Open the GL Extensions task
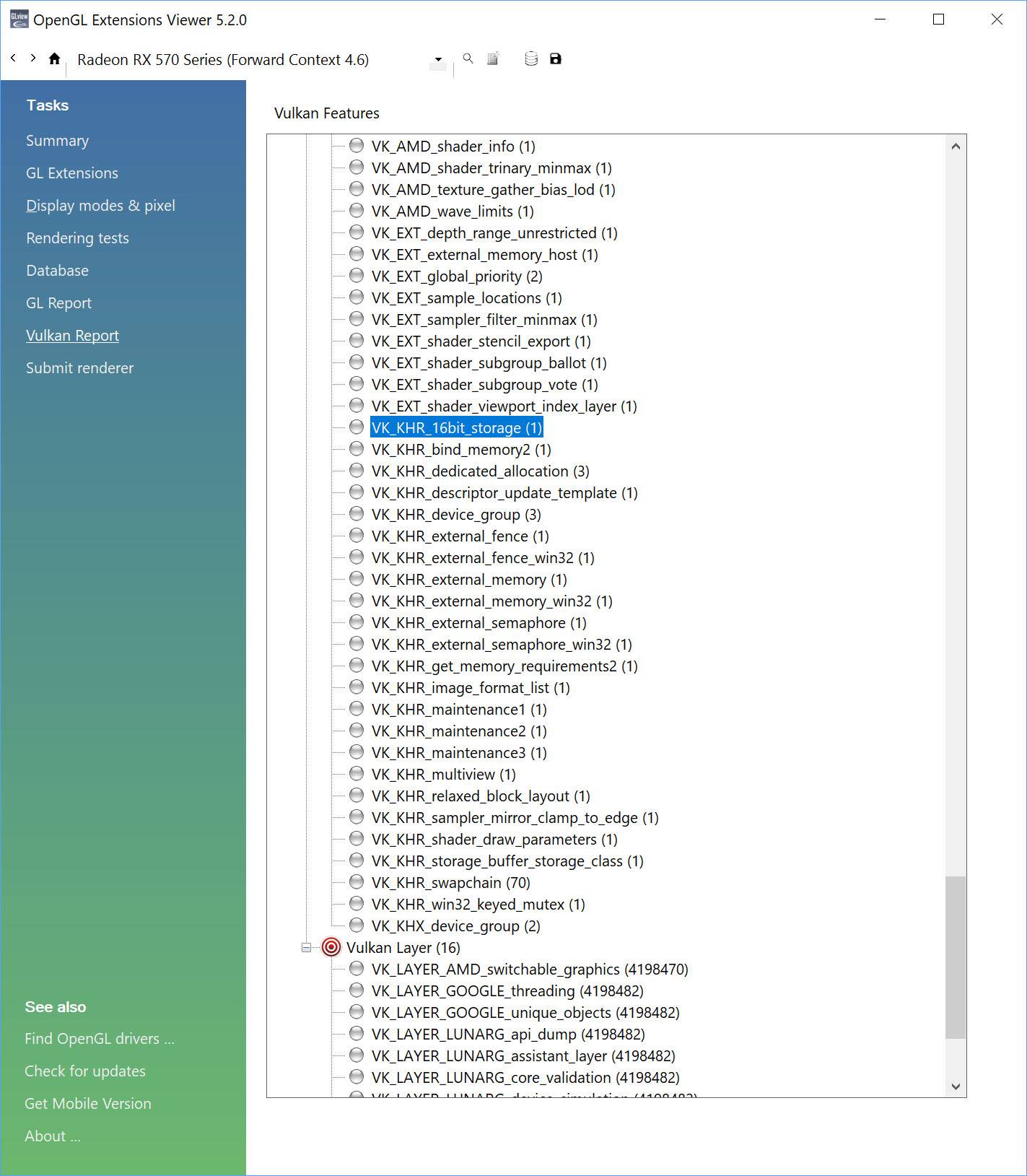Viewport: 1027px width, 1176px height. (x=72, y=173)
